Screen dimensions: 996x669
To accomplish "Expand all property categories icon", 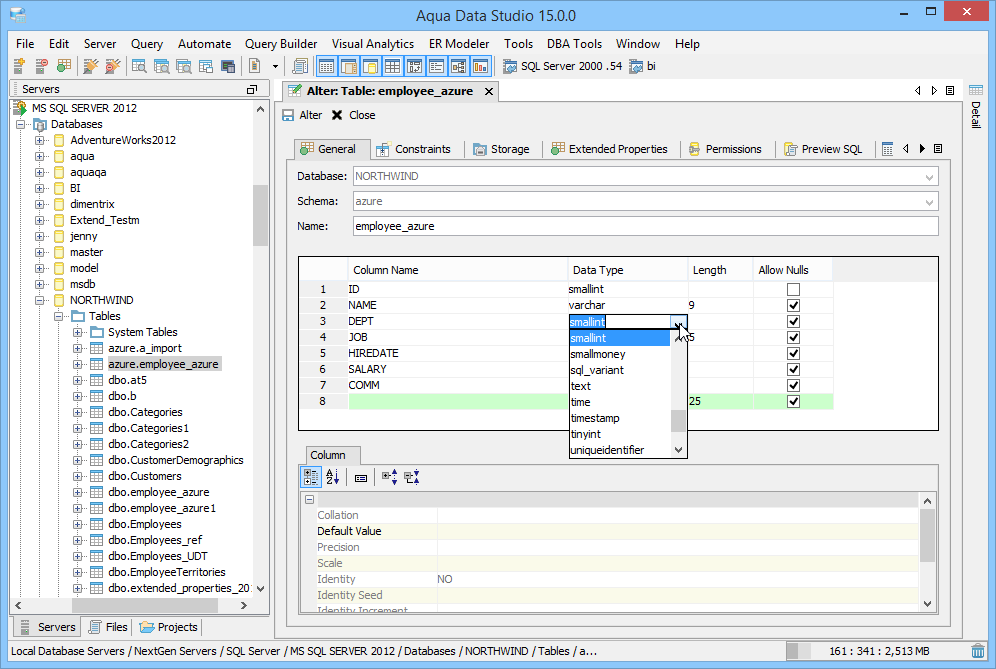I will tap(389, 477).
